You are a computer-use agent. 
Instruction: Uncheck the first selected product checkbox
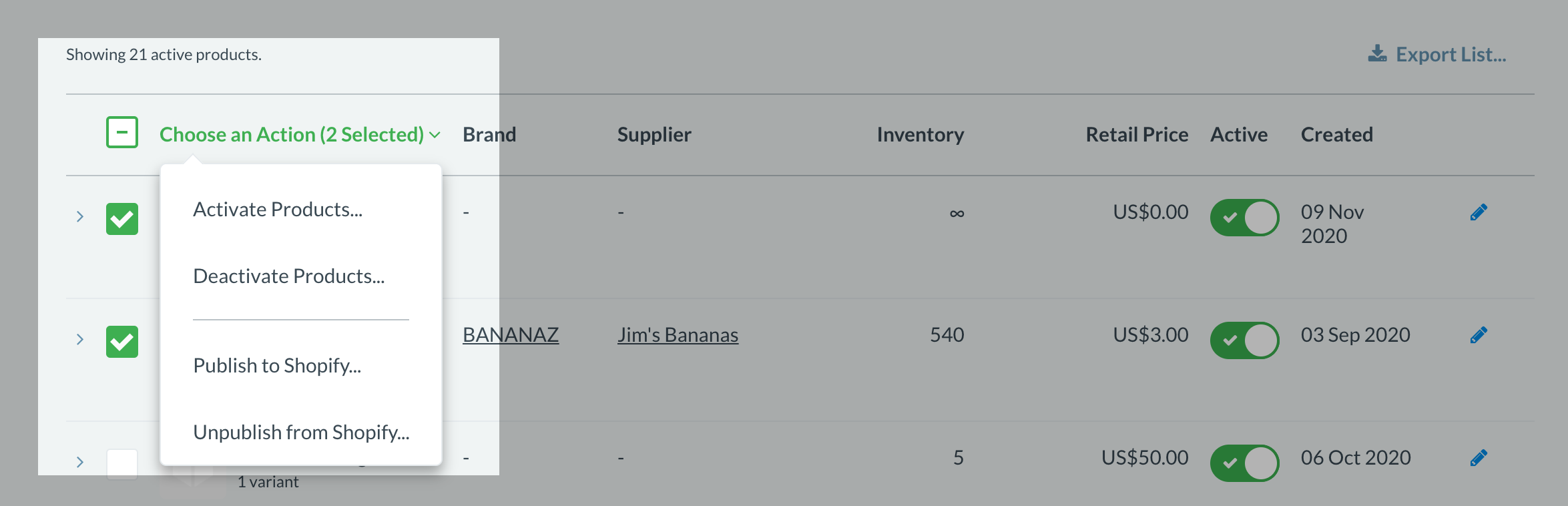tap(122, 219)
